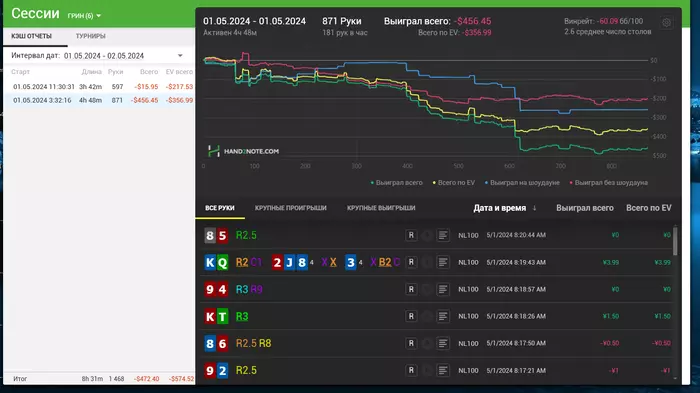This screenshot has width=700, height=393.
Task: Toggle the Выиграл на шоудауне legend series
Action: click(x=522, y=183)
